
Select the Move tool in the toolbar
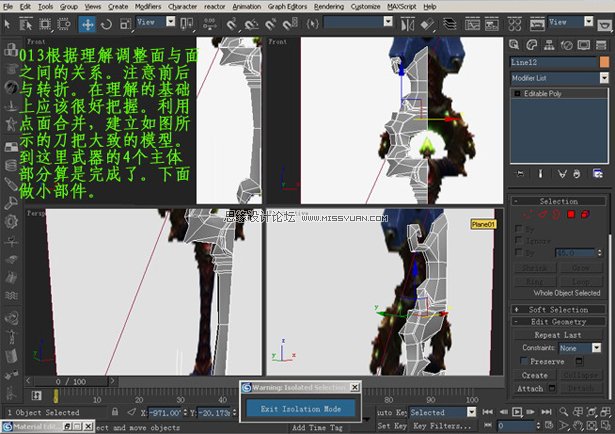tap(87, 24)
